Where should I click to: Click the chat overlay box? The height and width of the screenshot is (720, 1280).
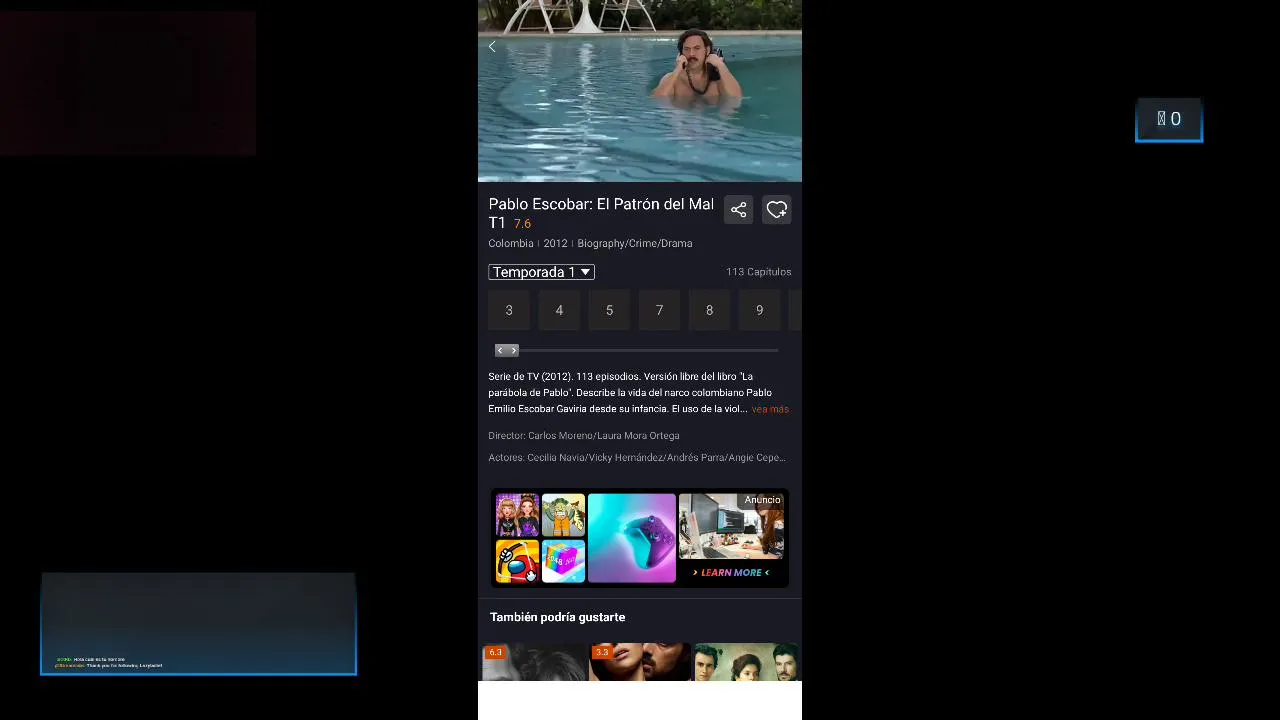[x=198, y=624]
